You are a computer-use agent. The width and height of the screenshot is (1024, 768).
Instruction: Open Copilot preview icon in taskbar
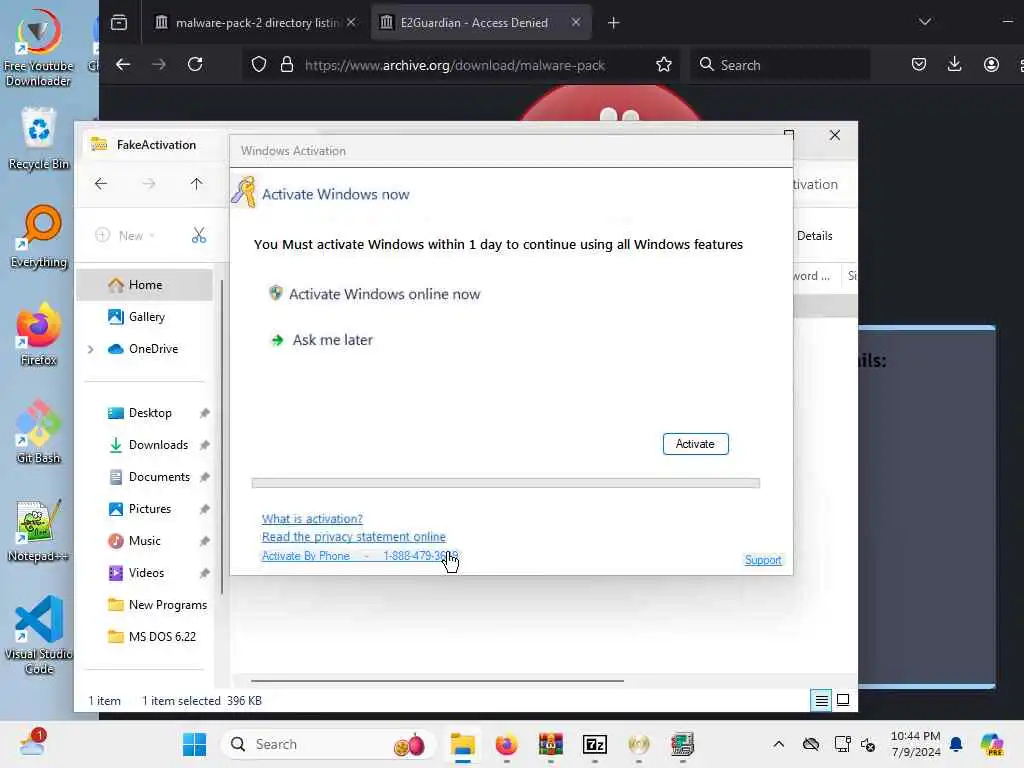[x=991, y=744]
